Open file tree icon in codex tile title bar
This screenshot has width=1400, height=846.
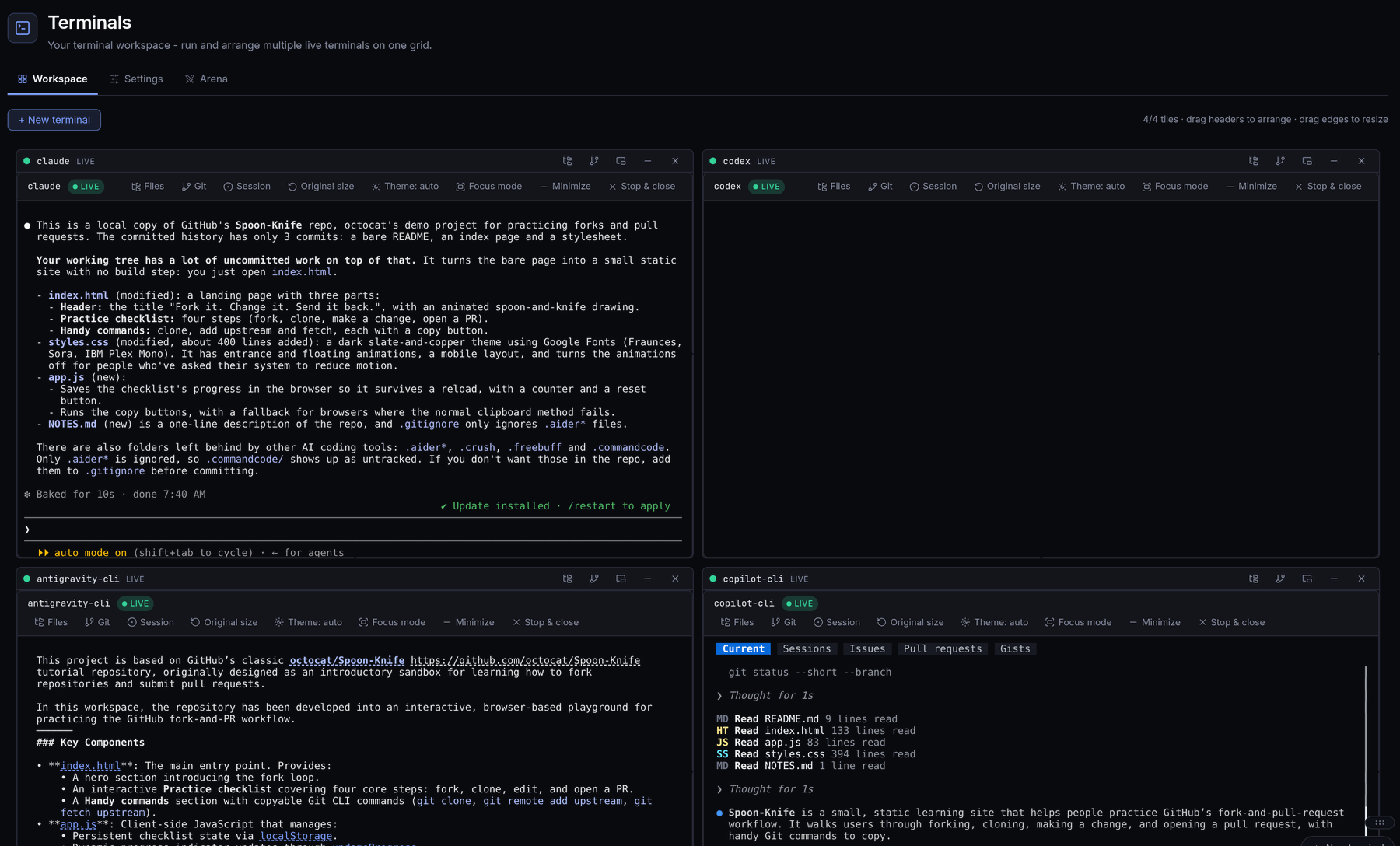click(1253, 161)
